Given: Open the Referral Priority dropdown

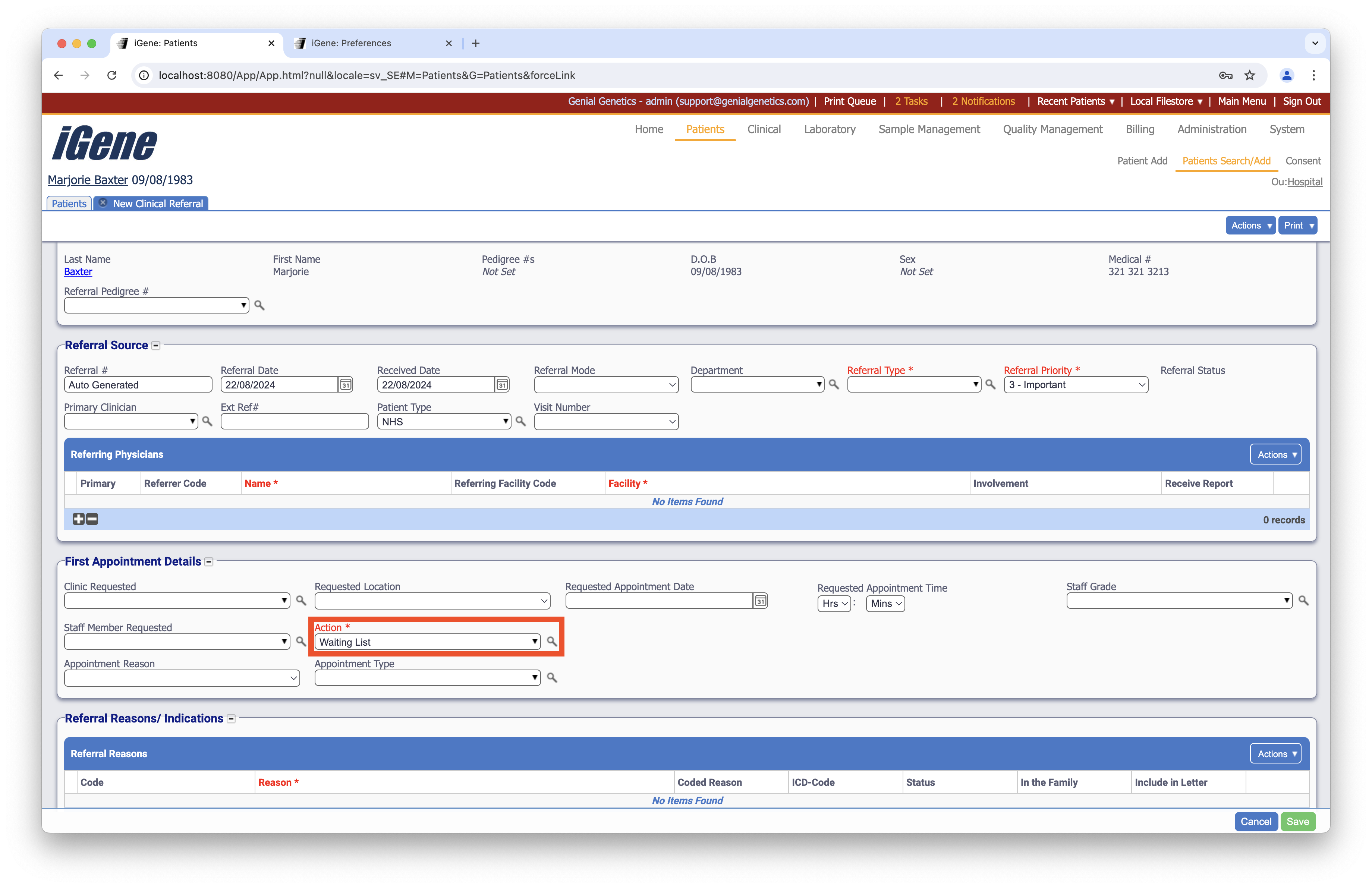Looking at the screenshot, I should click(1076, 385).
